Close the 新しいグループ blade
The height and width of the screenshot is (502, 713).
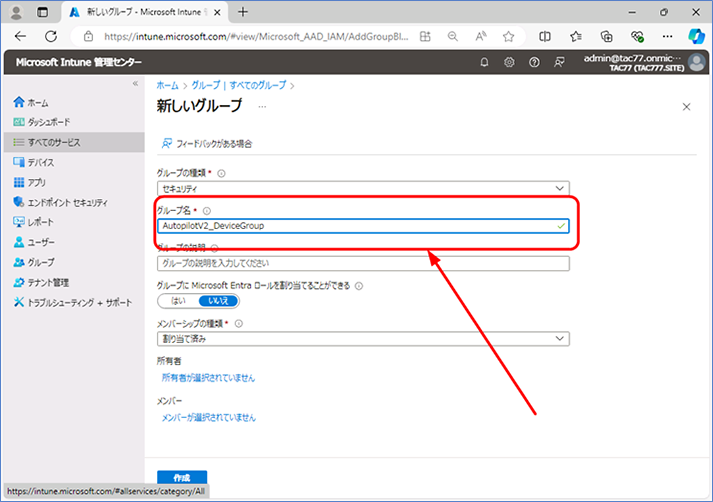click(x=687, y=107)
